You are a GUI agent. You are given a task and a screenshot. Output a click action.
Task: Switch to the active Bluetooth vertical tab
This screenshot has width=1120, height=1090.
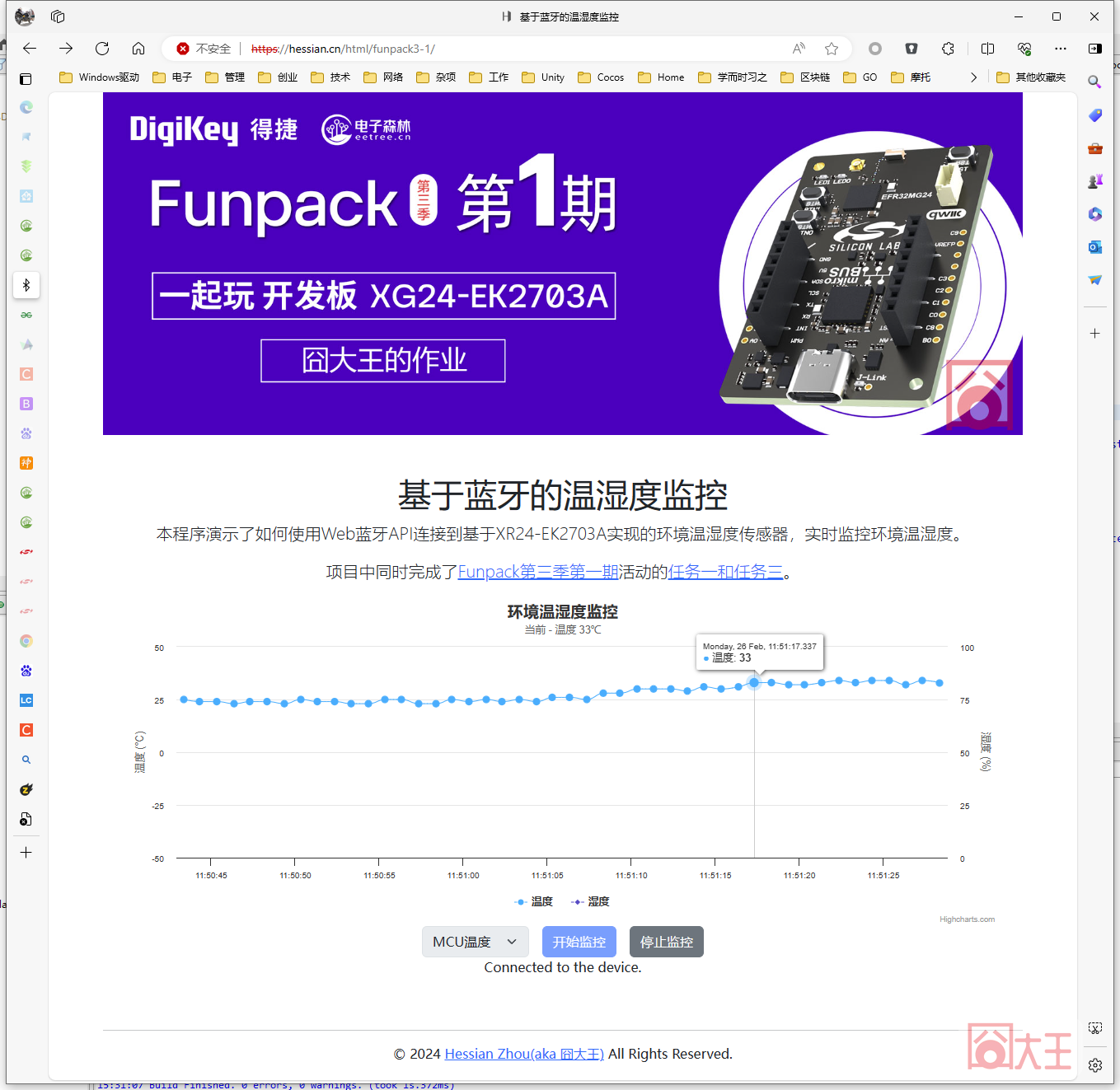[x=26, y=285]
